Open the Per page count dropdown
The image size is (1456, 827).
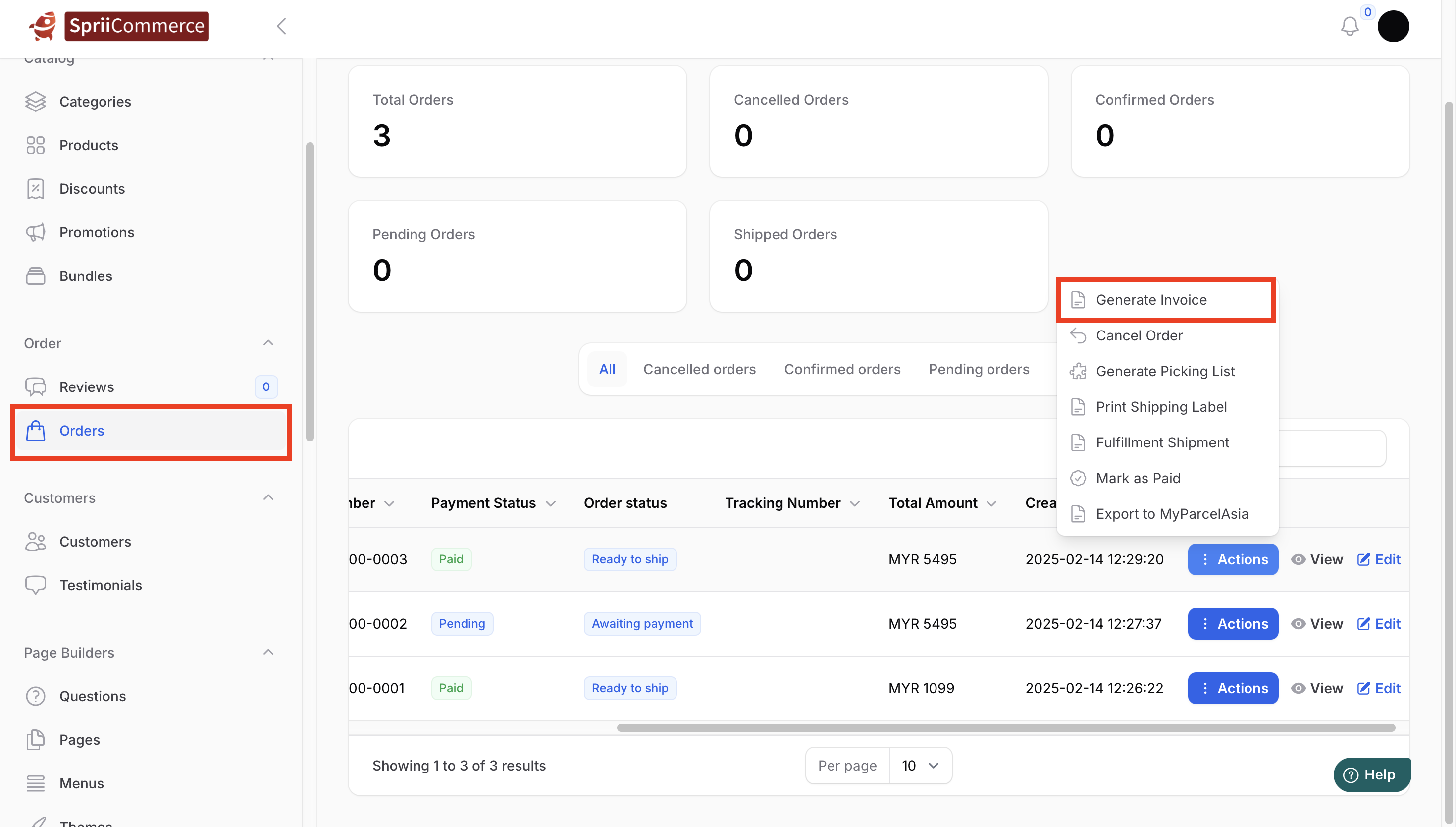[920, 766]
